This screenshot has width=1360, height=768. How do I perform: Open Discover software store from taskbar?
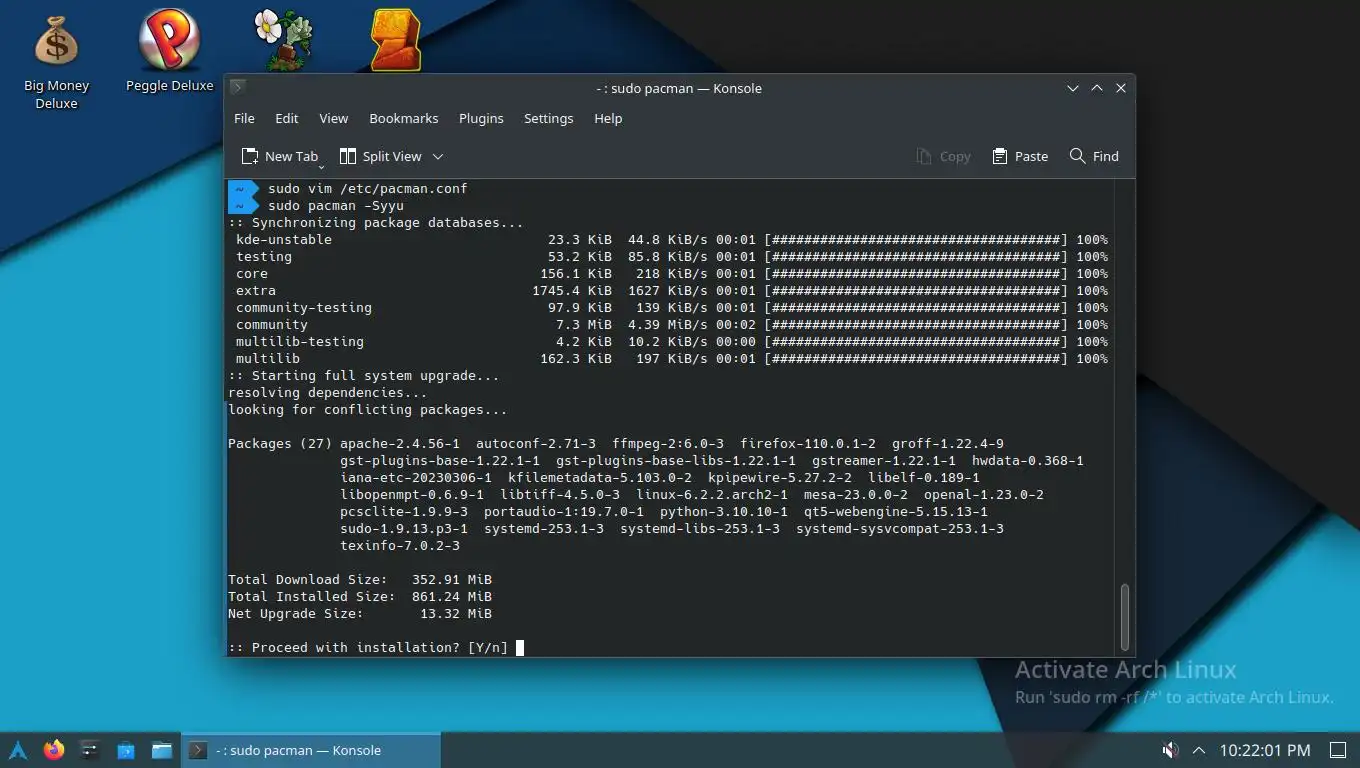tap(126, 750)
